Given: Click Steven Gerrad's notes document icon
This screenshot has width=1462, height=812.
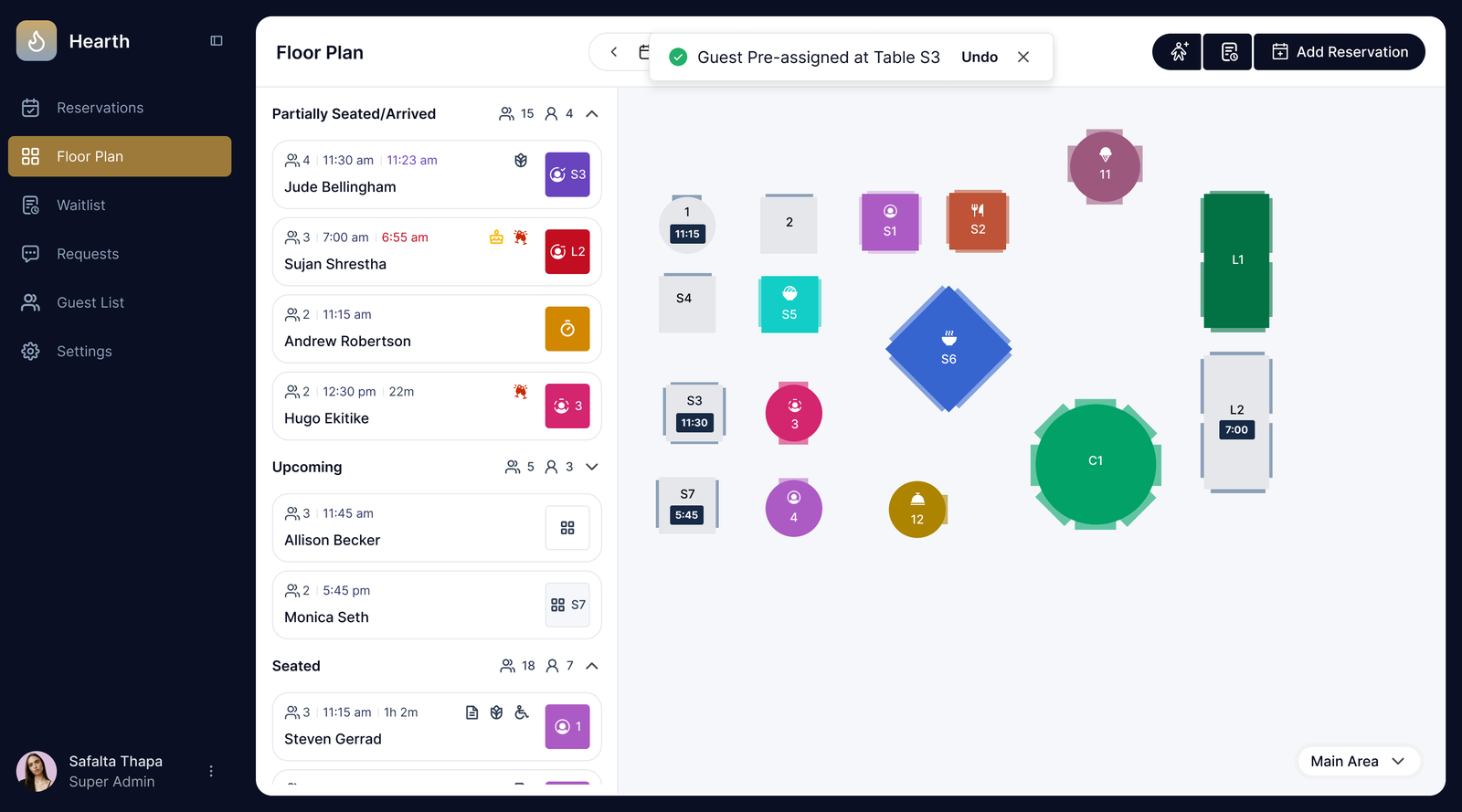Looking at the screenshot, I should coord(472,712).
